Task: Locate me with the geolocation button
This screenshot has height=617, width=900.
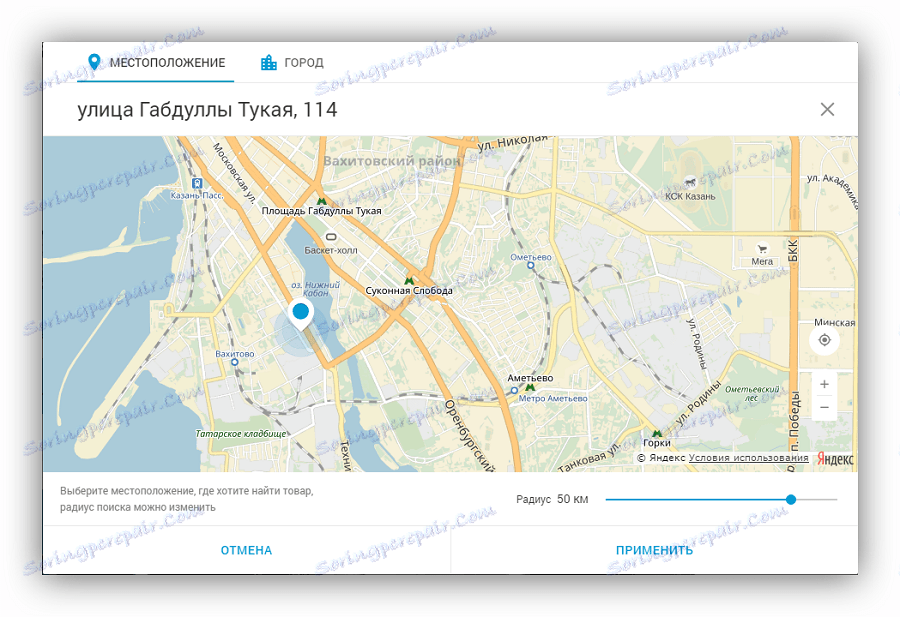Action: point(824,340)
